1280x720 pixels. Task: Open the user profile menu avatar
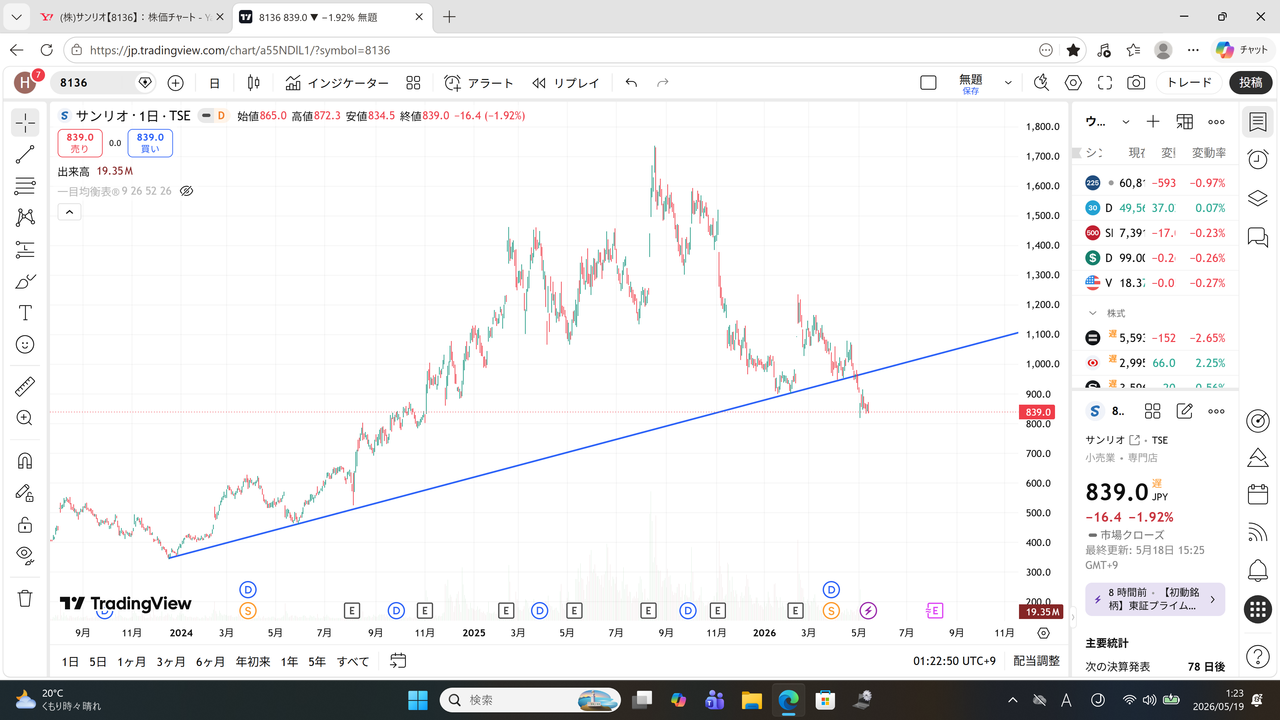26,83
